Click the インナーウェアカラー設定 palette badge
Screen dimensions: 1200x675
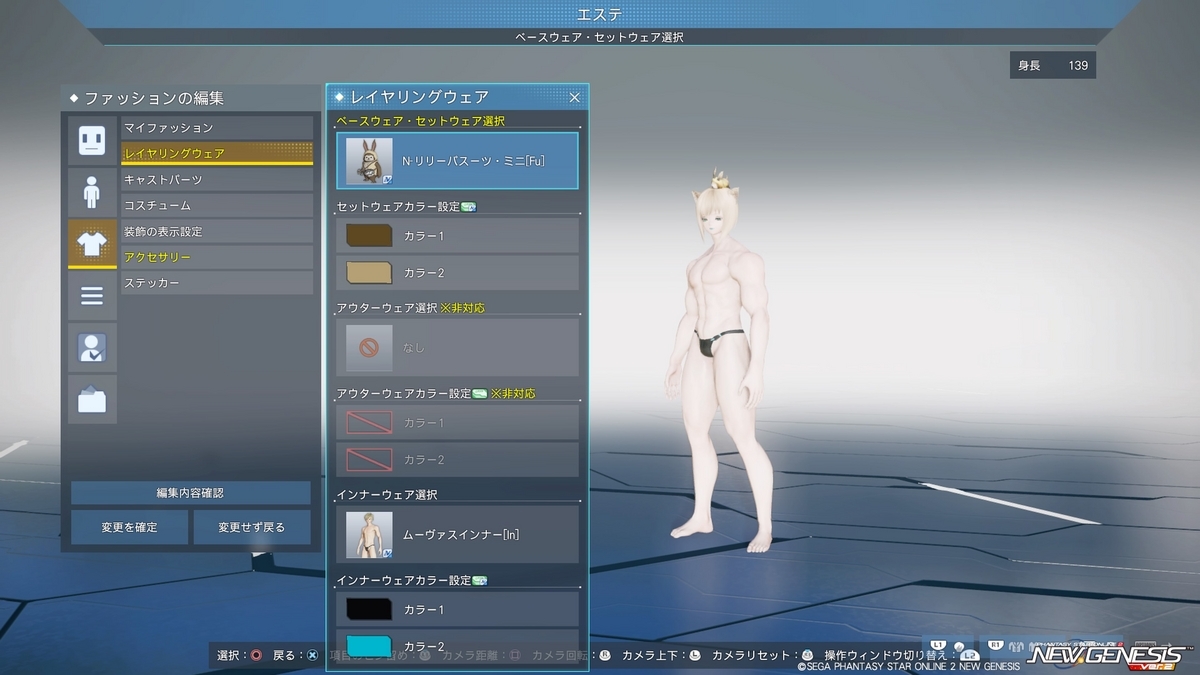[480, 580]
